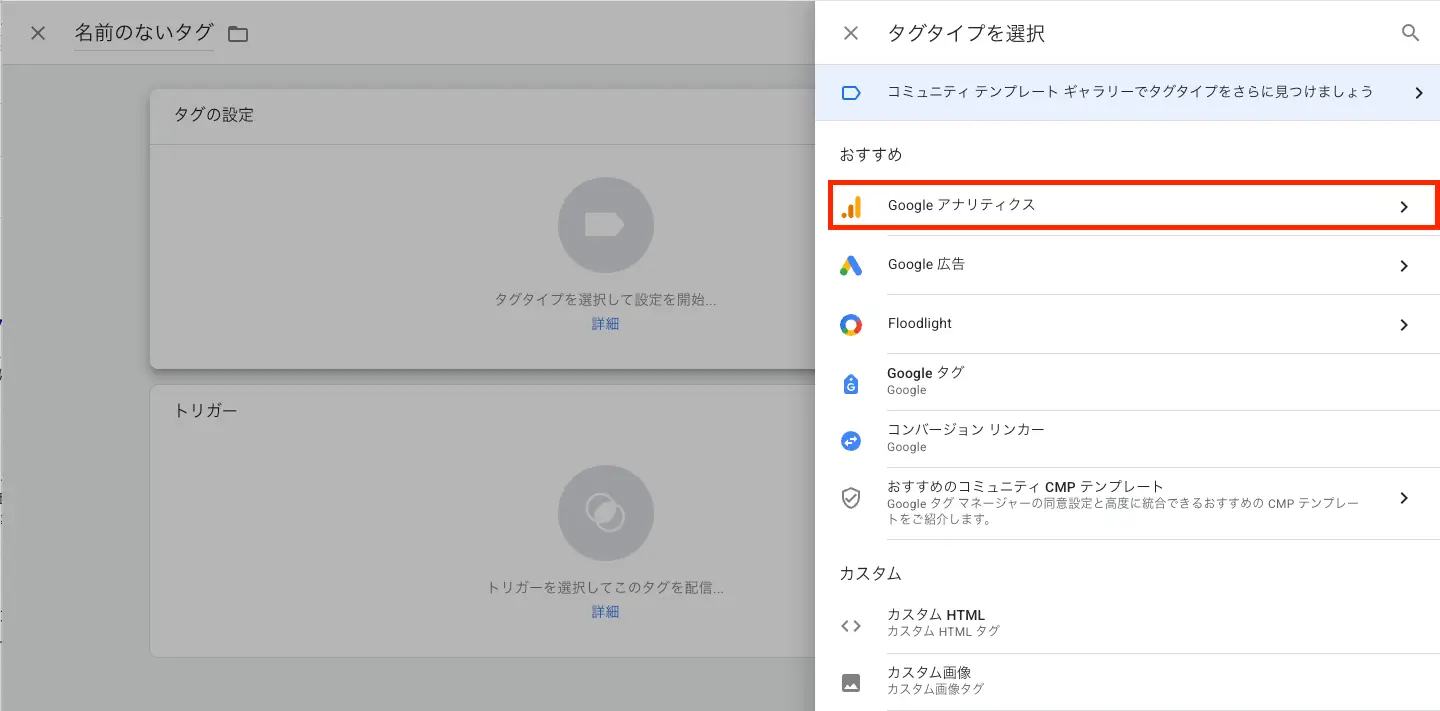Open the community template gallery banner
This screenshot has width=1440, height=711.
tap(1128, 93)
